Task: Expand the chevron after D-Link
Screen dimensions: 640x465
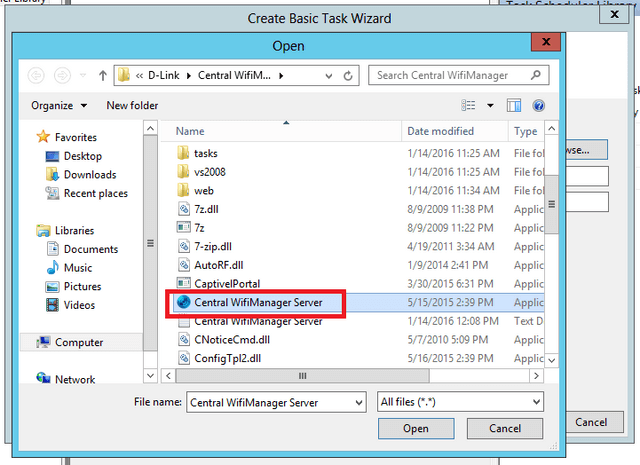Action: tap(189, 76)
